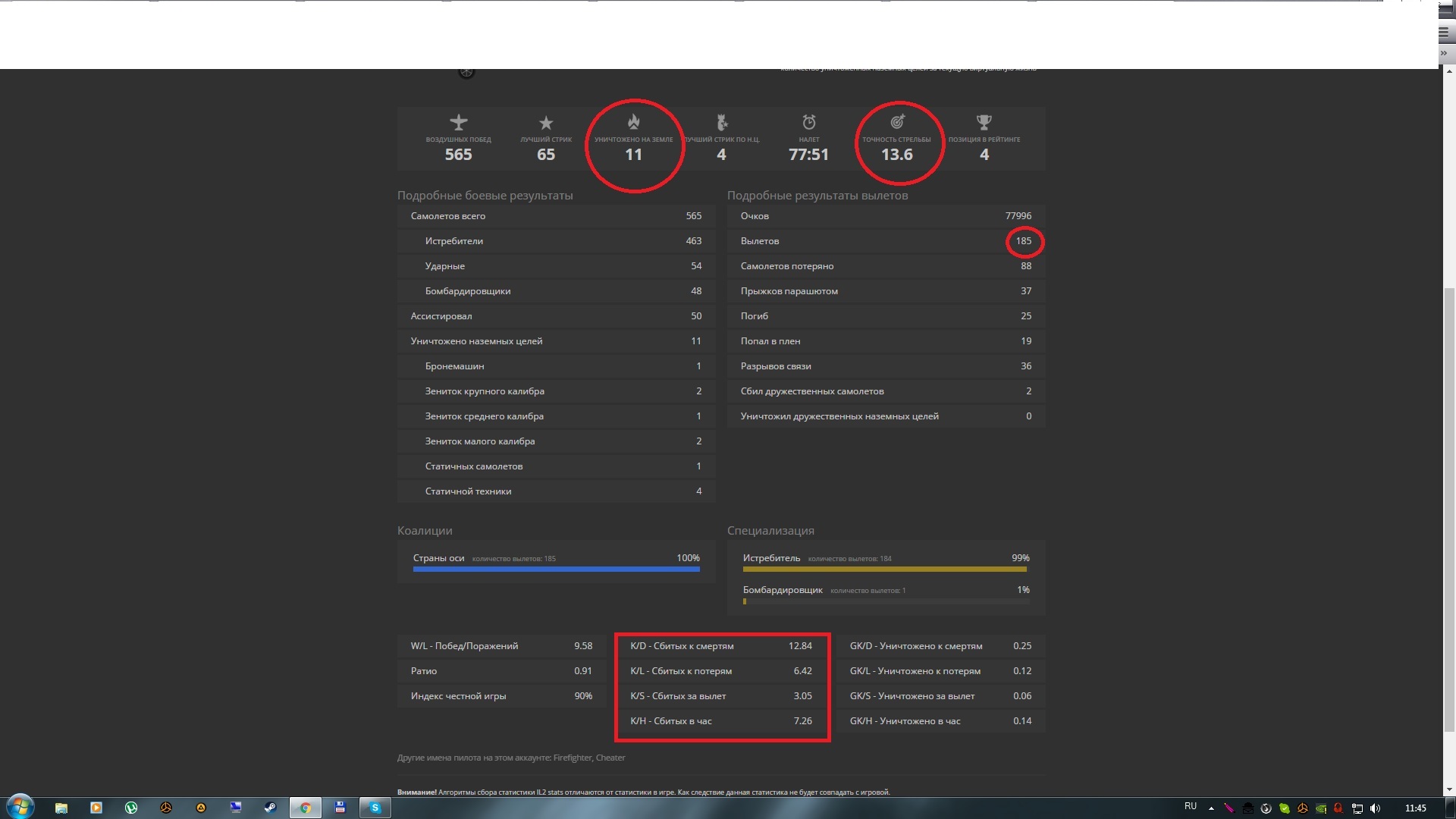Click the page scrollbar up arrow
This screenshot has width=1456, height=819.
coord(1449,72)
